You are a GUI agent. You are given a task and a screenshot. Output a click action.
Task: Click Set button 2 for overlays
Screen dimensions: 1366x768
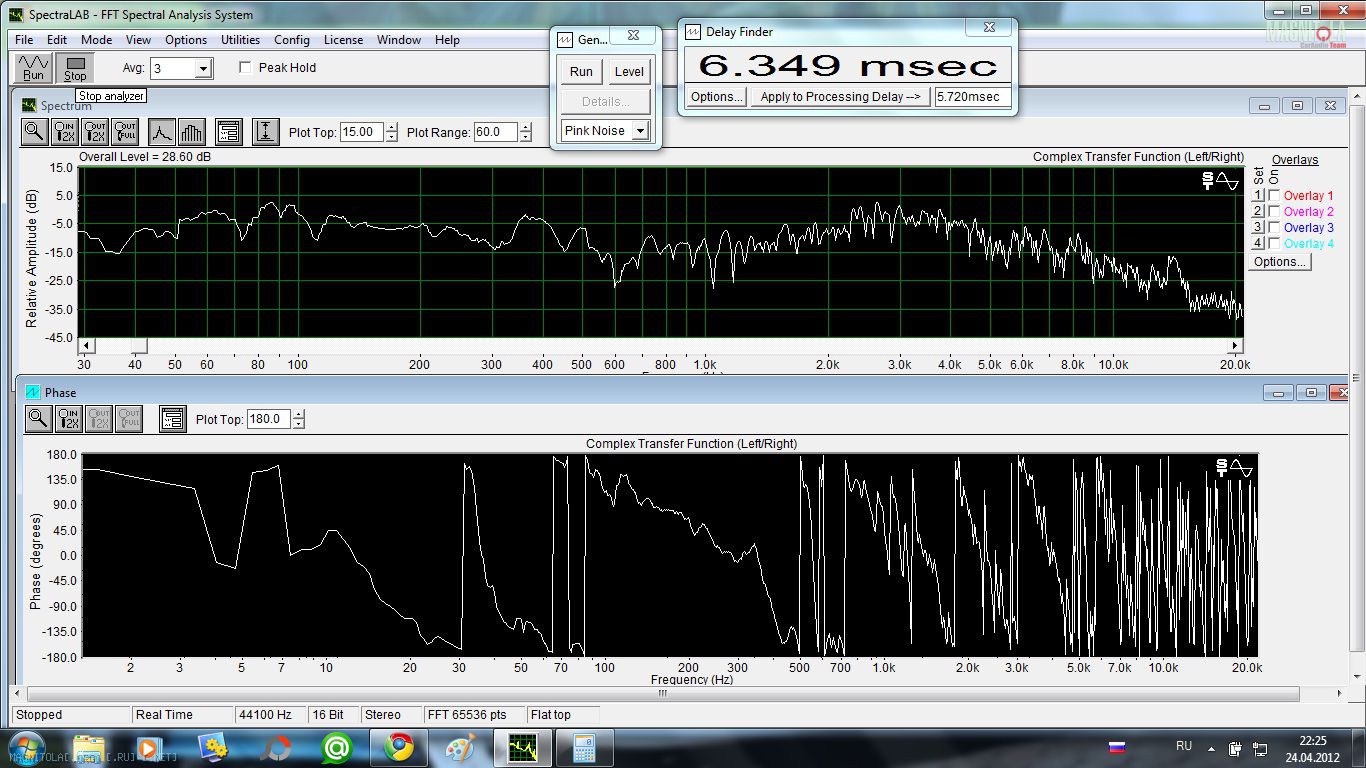tap(1259, 212)
